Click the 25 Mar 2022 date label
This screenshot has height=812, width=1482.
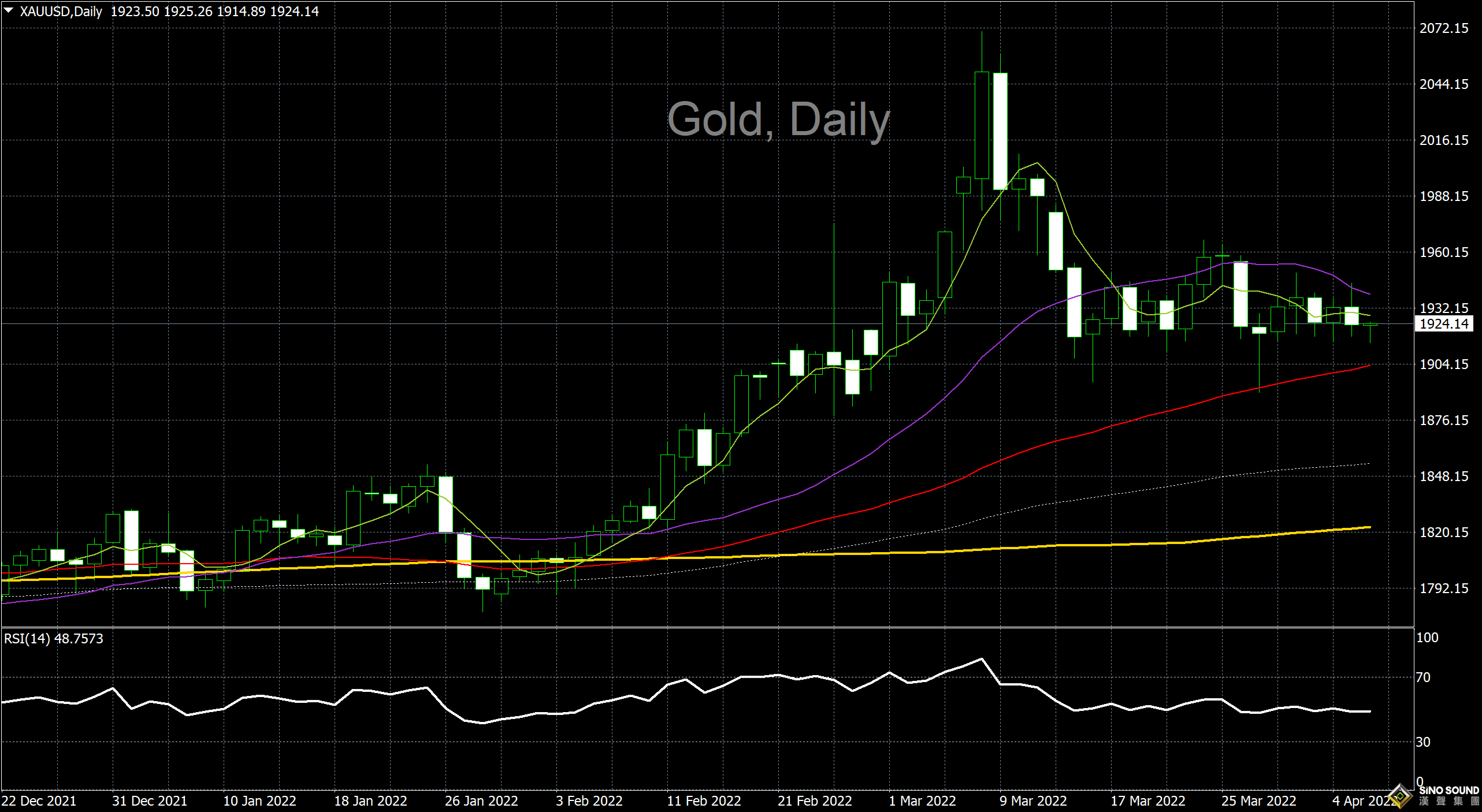tap(1259, 801)
